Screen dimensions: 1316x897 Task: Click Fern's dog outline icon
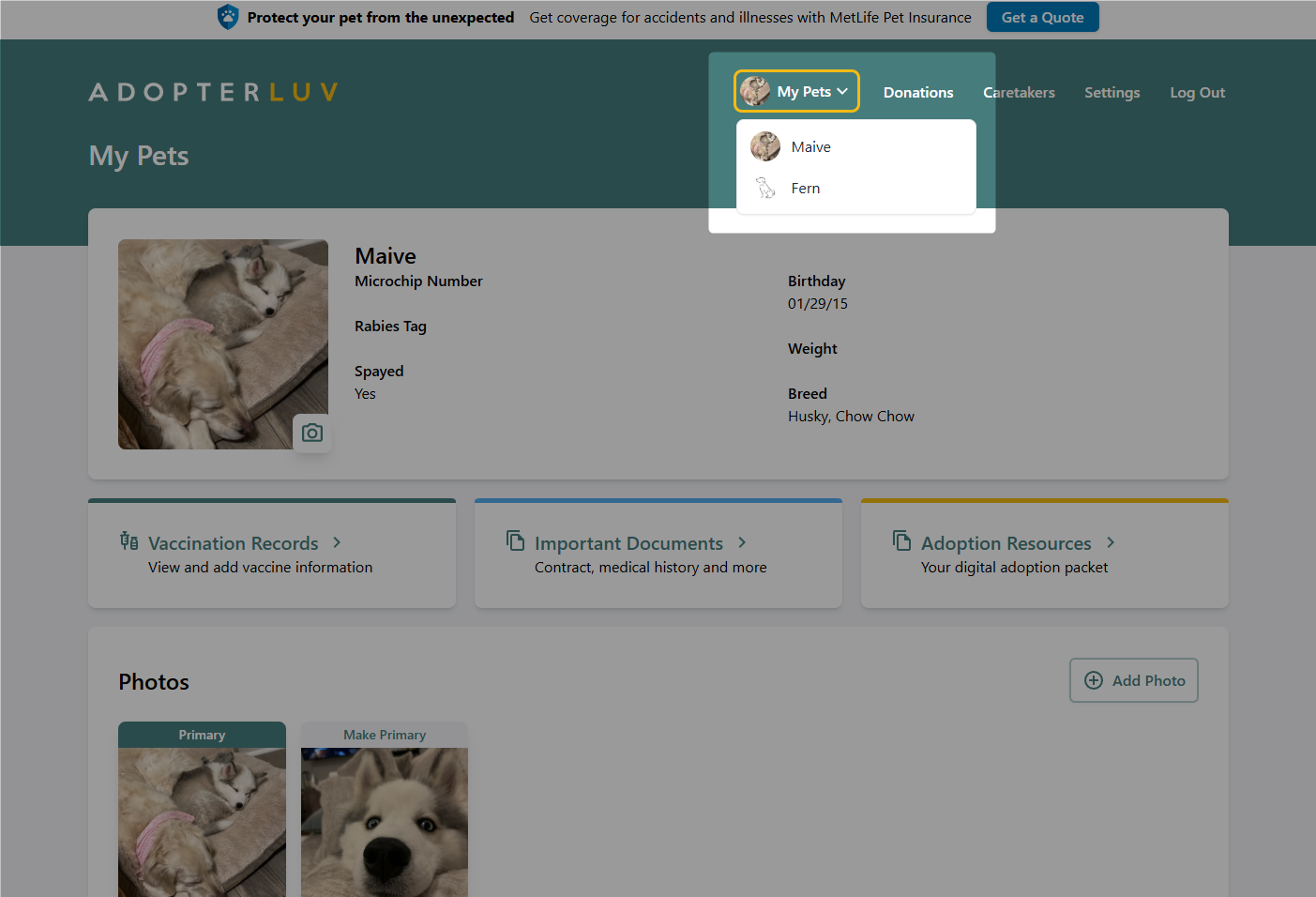[x=765, y=188]
